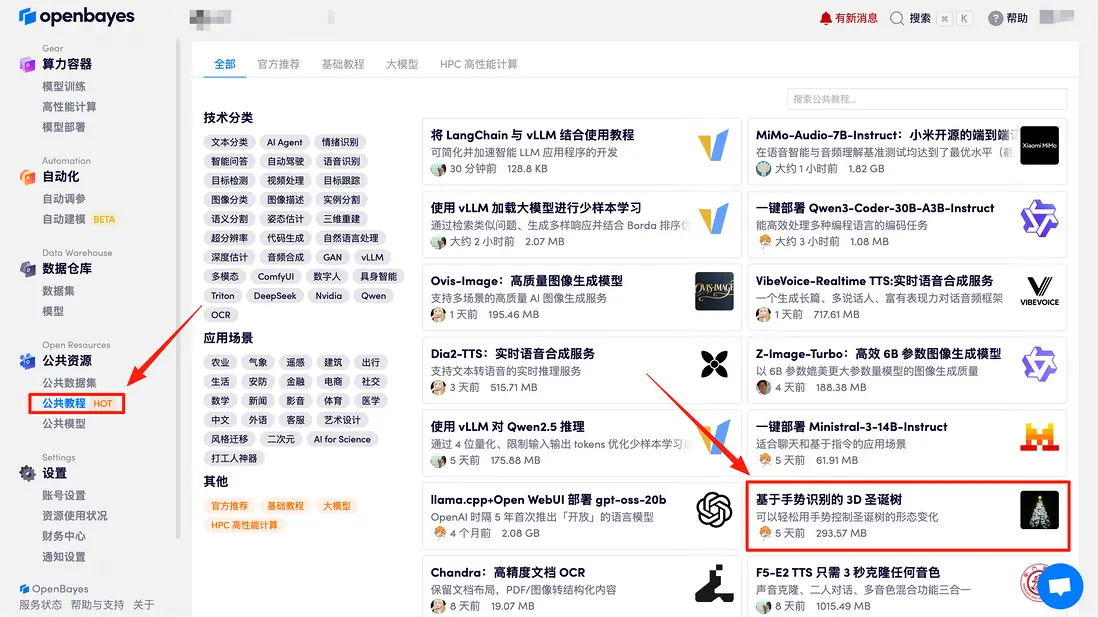Select the orange HPC 高性能计算 tag
Screen dimensions: 1098x617
coord(244,525)
